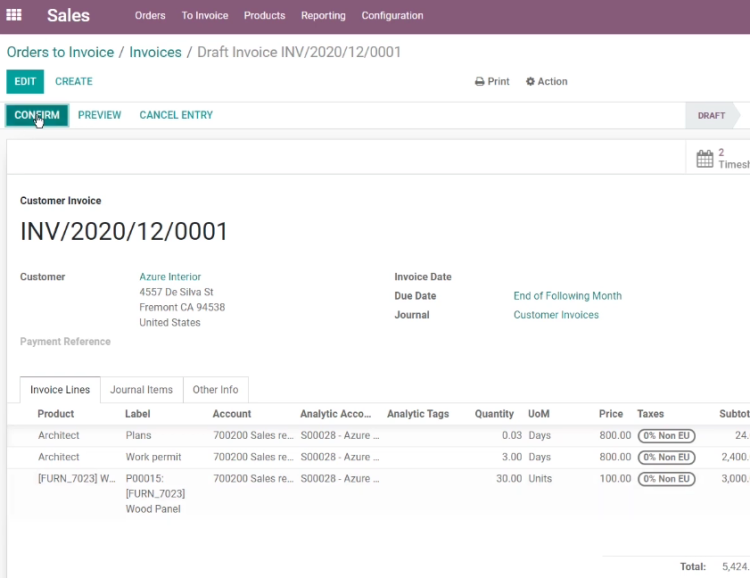Open Azure Interior customer link
This screenshot has height=578, width=750.
coord(170,277)
